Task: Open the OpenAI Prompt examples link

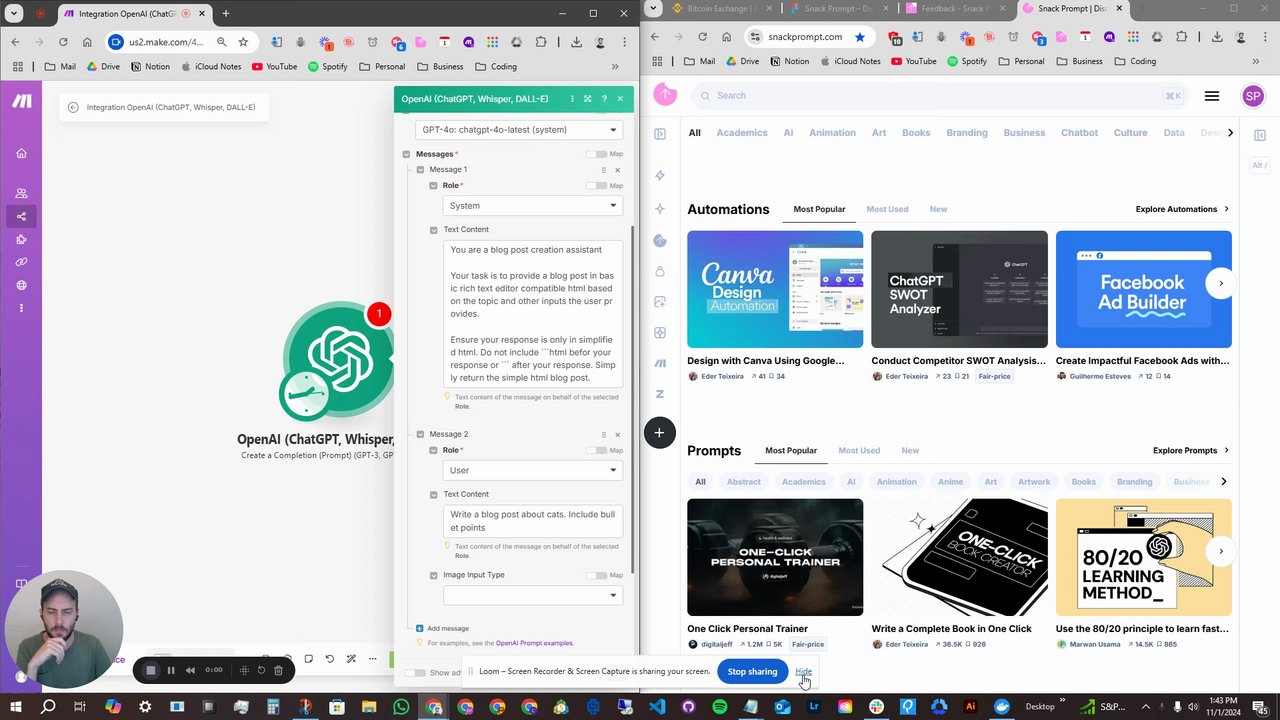Action: point(535,643)
